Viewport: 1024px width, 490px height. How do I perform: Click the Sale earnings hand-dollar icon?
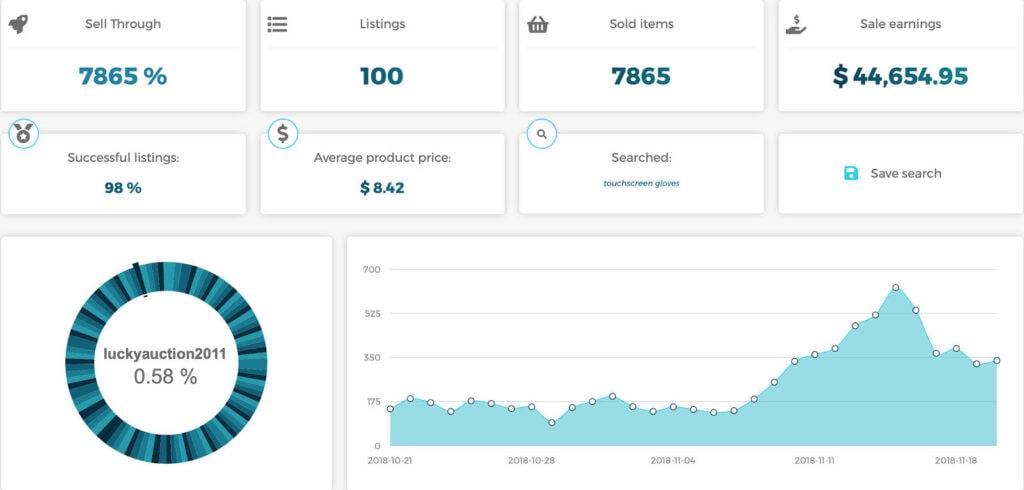point(796,24)
